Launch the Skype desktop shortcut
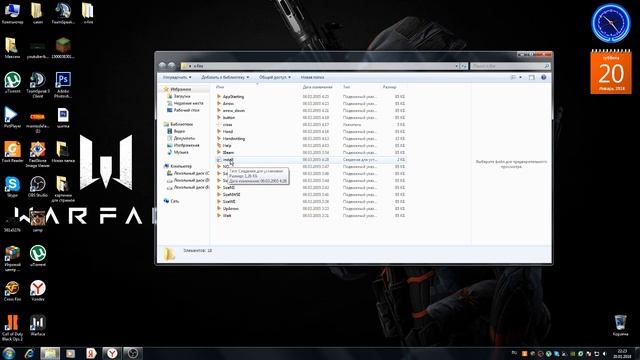Image resolution: width=640 pixels, height=360 pixels. pos(12,187)
